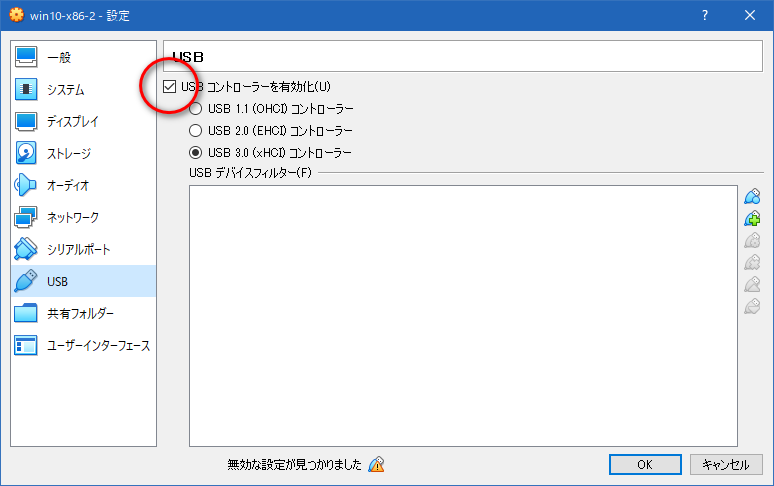Select USB 3.0 (xHCI) controller option
This screenshot has width=774, height=486.
(x=196, y=153)
